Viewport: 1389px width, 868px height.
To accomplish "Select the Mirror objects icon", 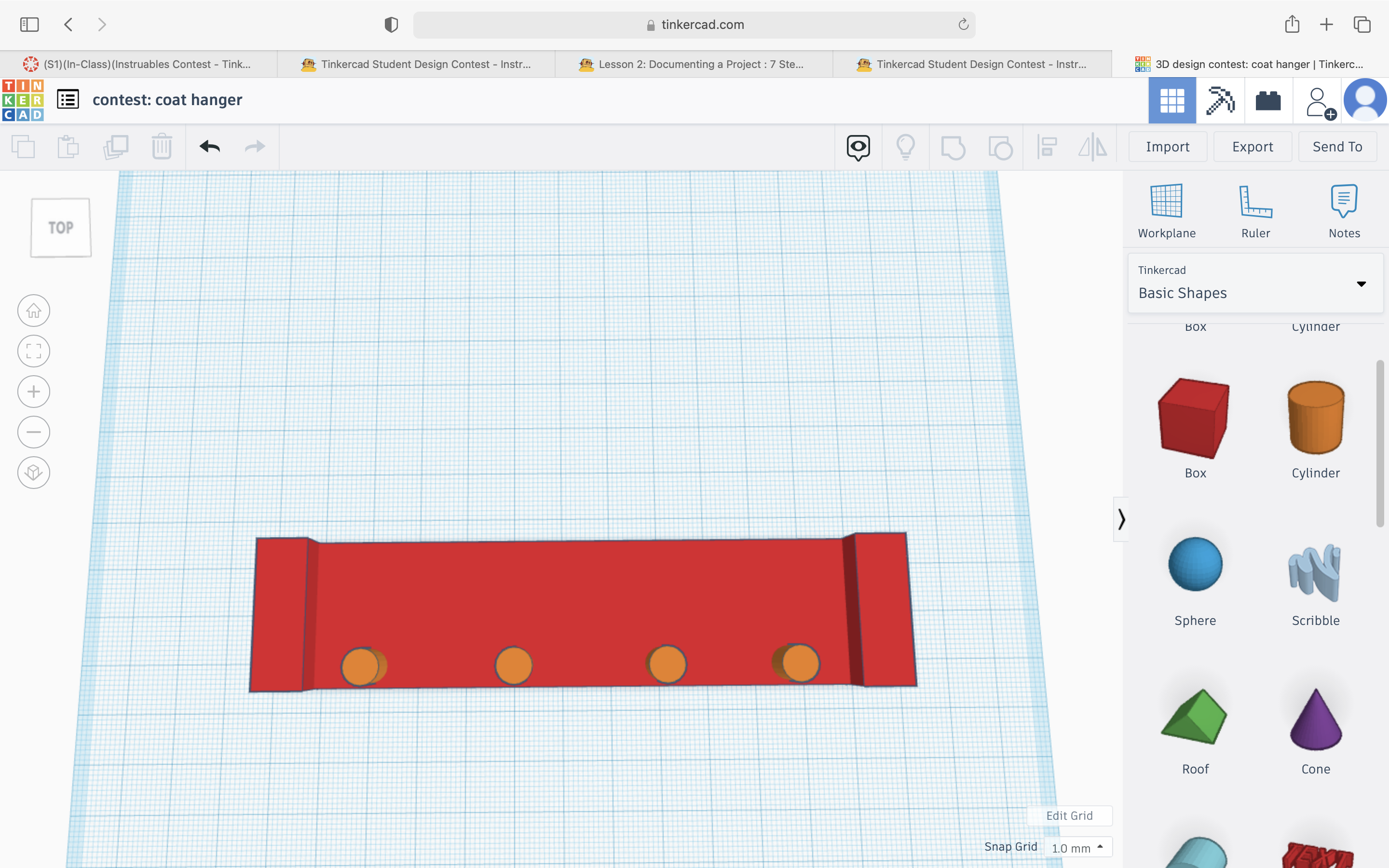I will tap(1093, 147).
